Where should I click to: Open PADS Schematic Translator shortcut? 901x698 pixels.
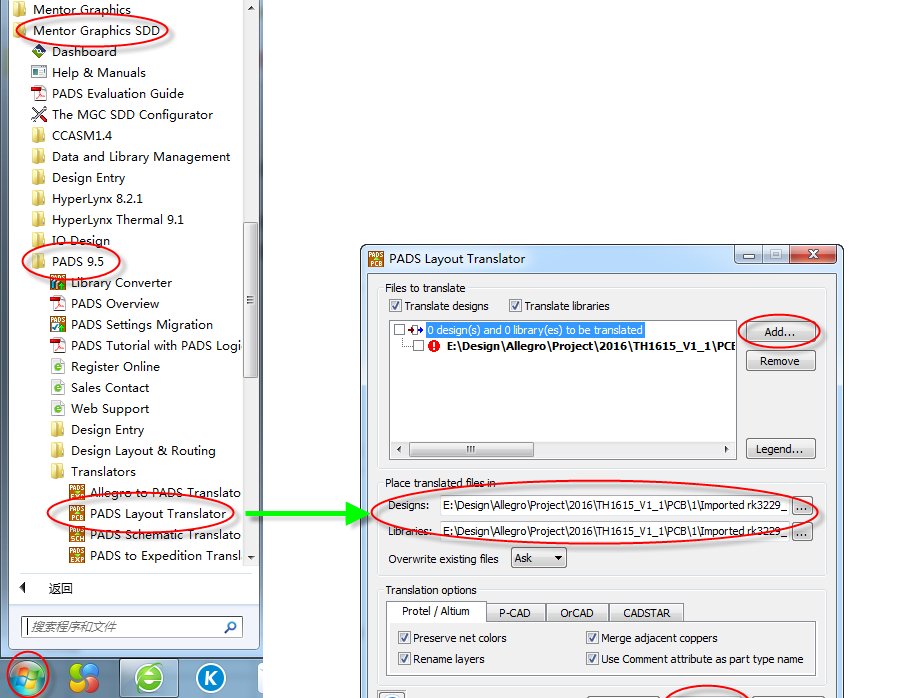(164, 535)
